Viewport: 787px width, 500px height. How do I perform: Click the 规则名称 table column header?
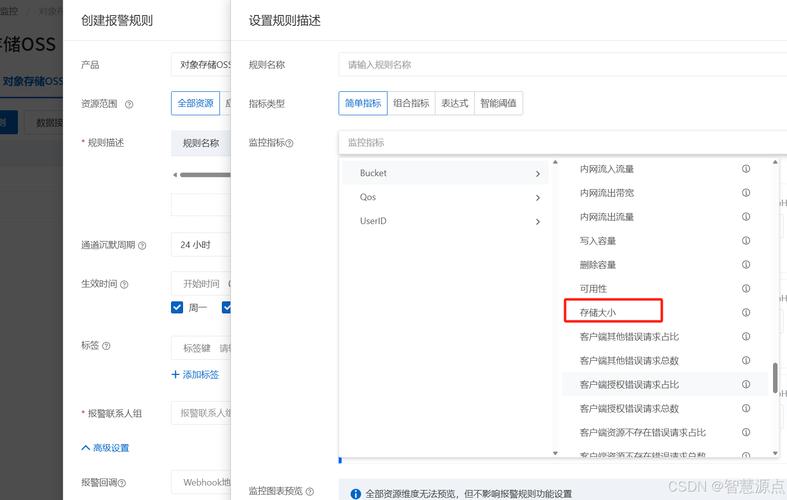click(201, 143)
